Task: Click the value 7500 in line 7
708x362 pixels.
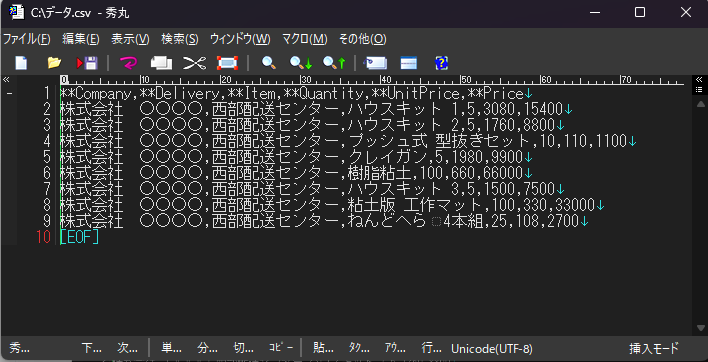Action: [539, 189]
